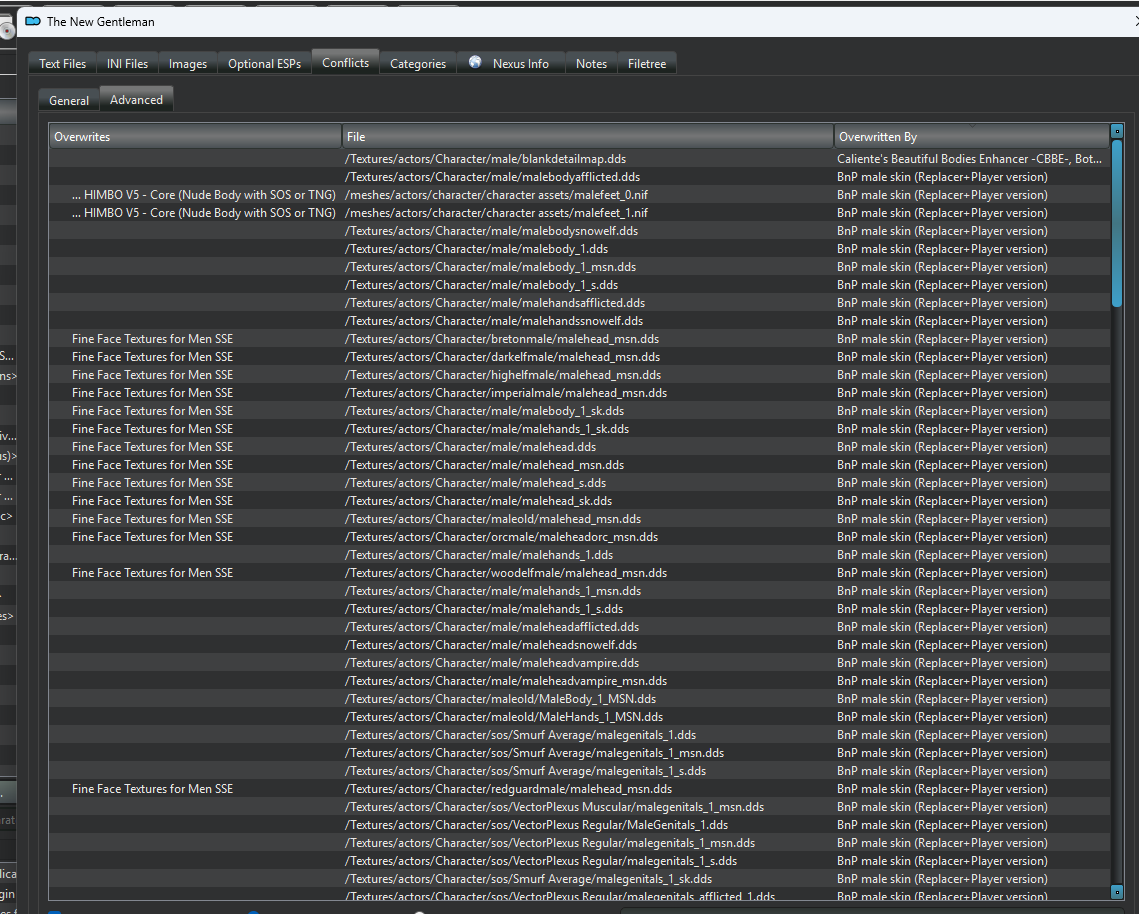The width and height of the screenshot is (1139, 914).
Task: Switch to the General conflicts sub-tab
Action: [69, 100]
